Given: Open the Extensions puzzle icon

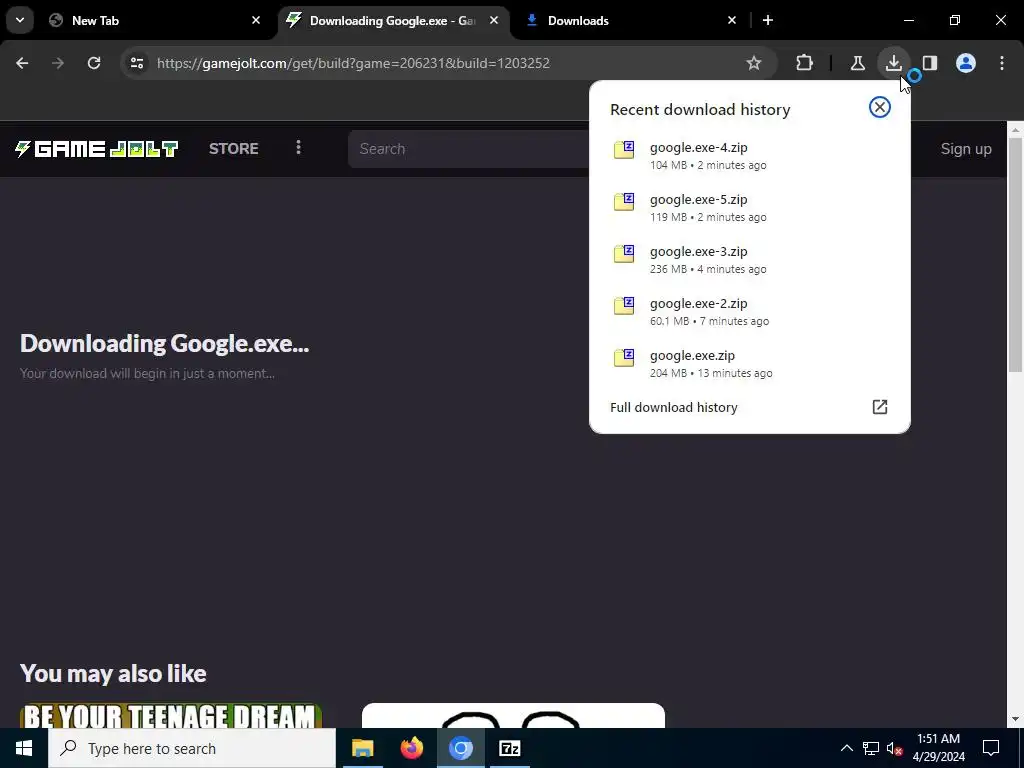Looking at the screenshot, I should coord(805,63).
